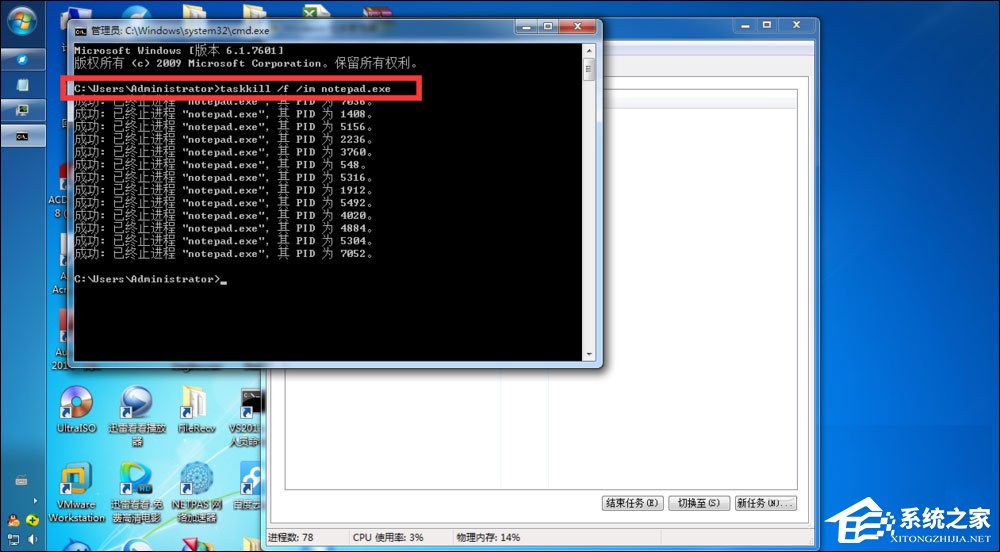The width and height of the screenshot is (1000, 552).
Task: Click the volume speaker tray icon
Action: 32,539
